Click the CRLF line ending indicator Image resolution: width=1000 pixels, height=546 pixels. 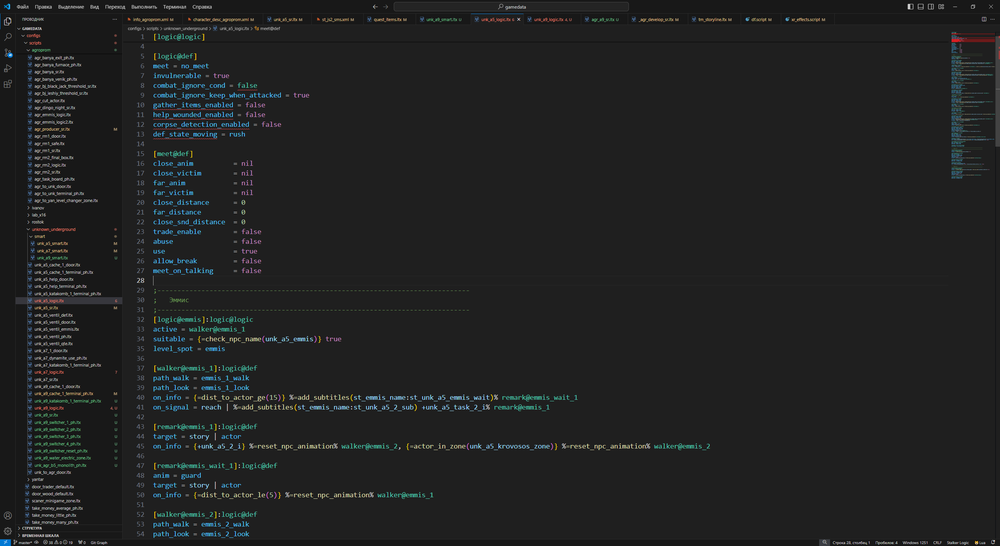coord(937,542)
